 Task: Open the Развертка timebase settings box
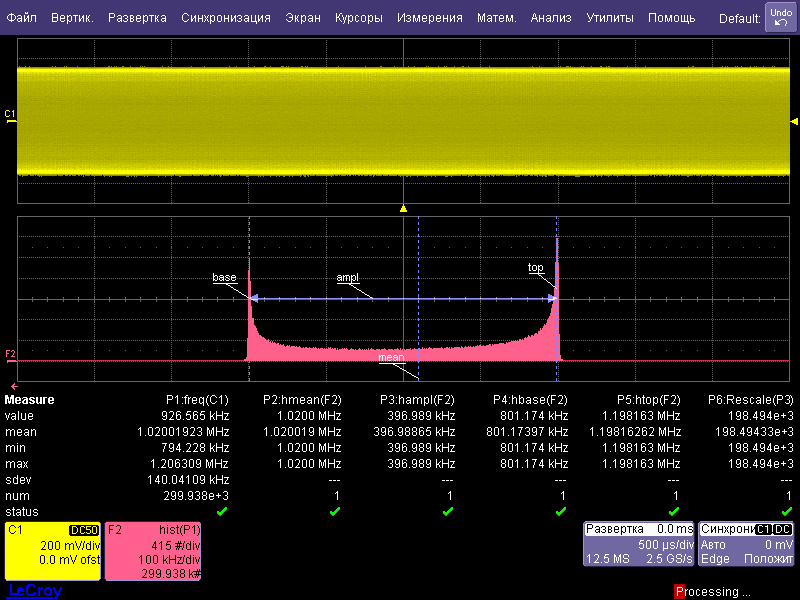(x=638, y=544)
